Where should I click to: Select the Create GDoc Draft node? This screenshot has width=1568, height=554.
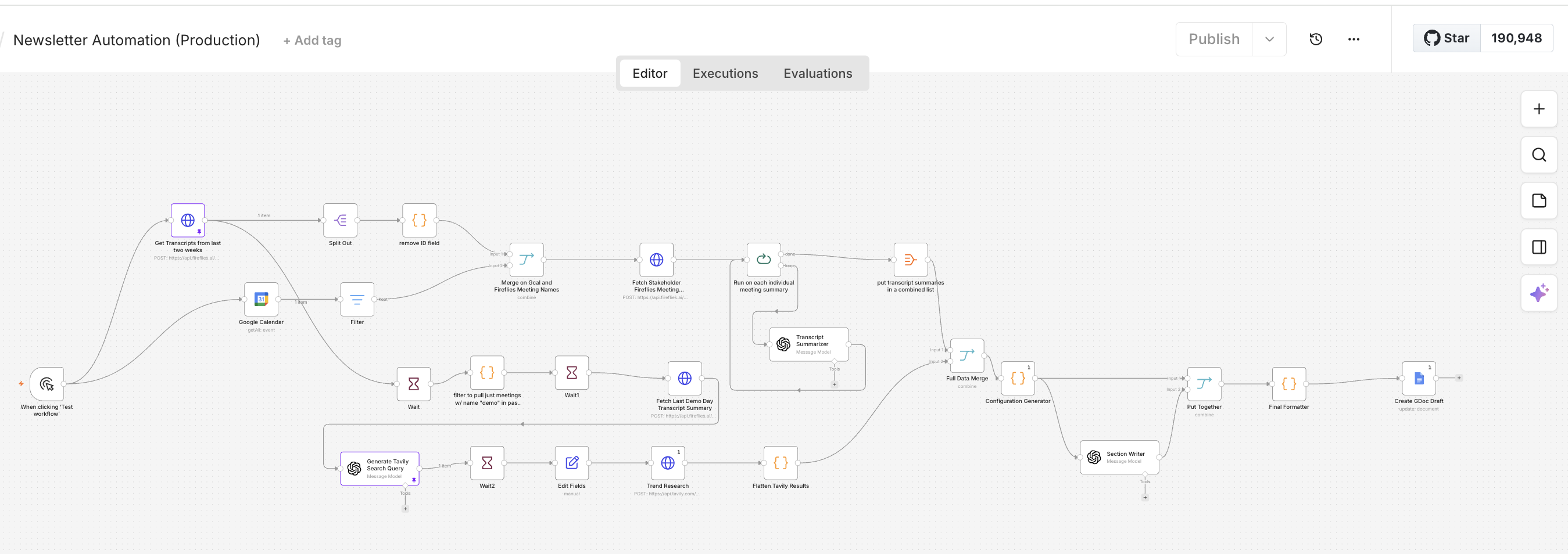click(1419, 378)
